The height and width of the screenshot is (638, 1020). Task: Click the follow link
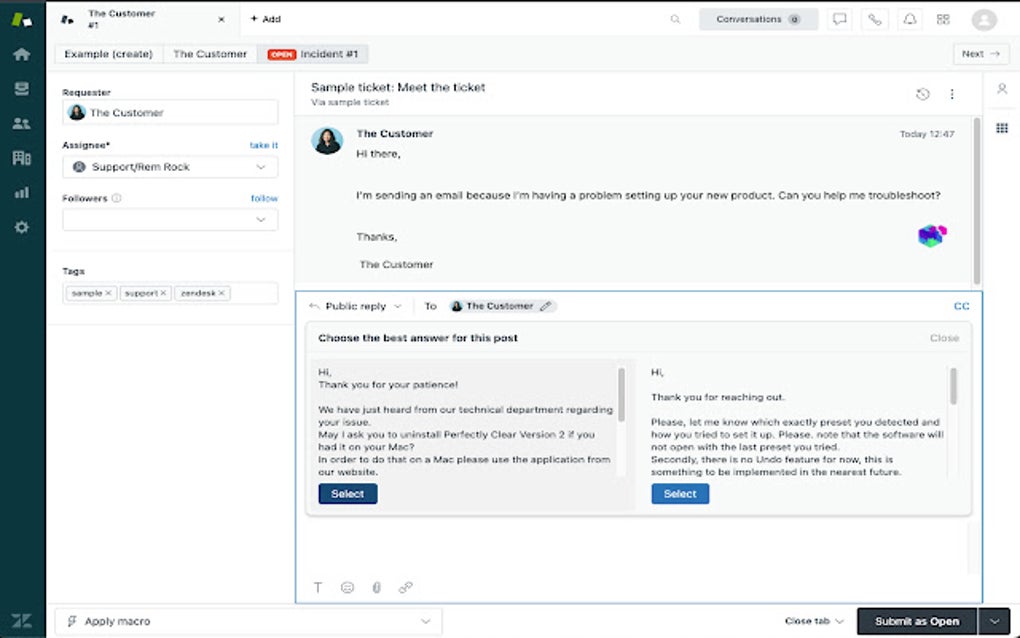click(264, 198)
